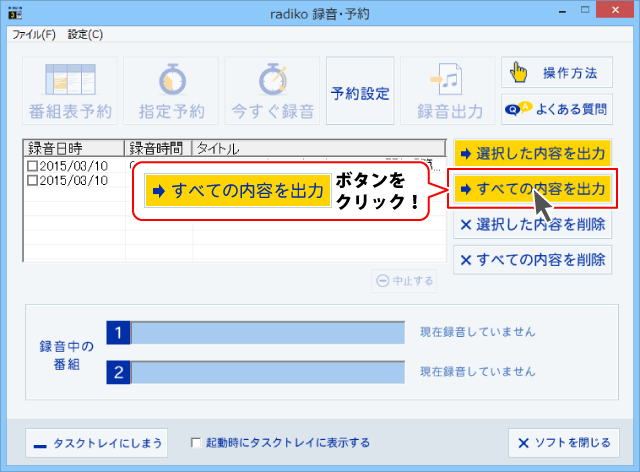Open 録音出力 recording output
640x472 pixels.
tap(448, 91)
